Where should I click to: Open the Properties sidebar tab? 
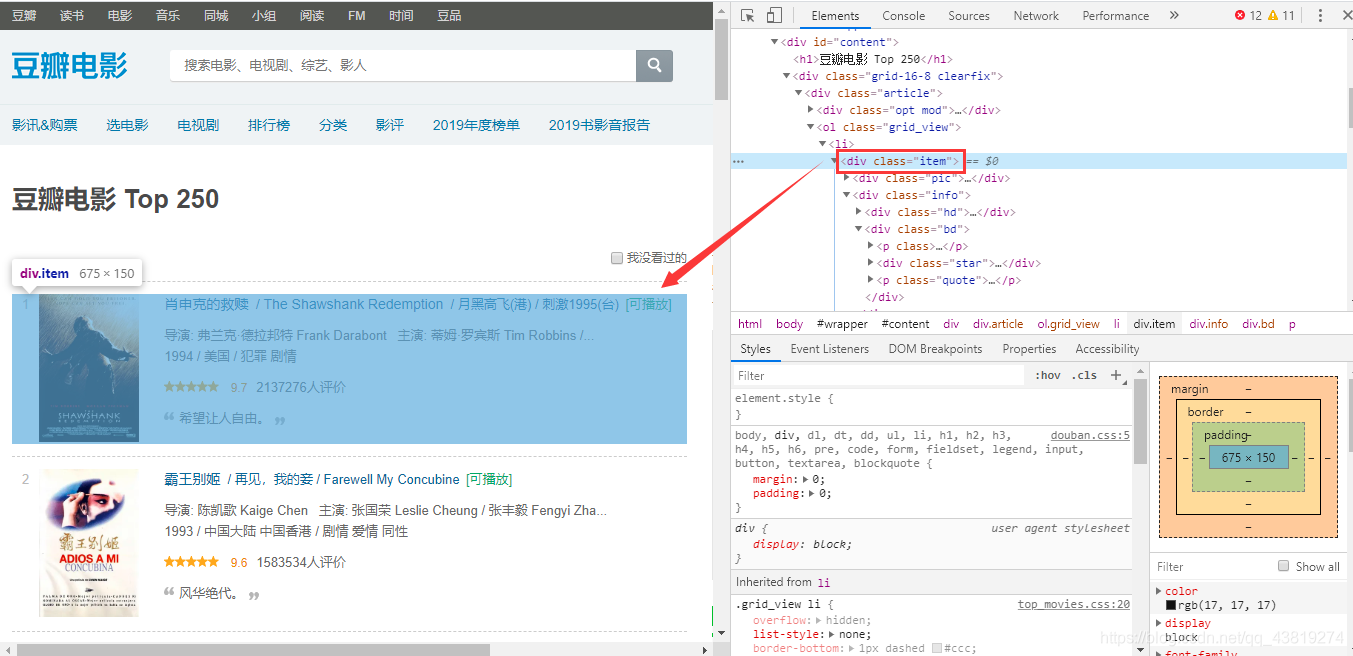(x=1029, y=349)
